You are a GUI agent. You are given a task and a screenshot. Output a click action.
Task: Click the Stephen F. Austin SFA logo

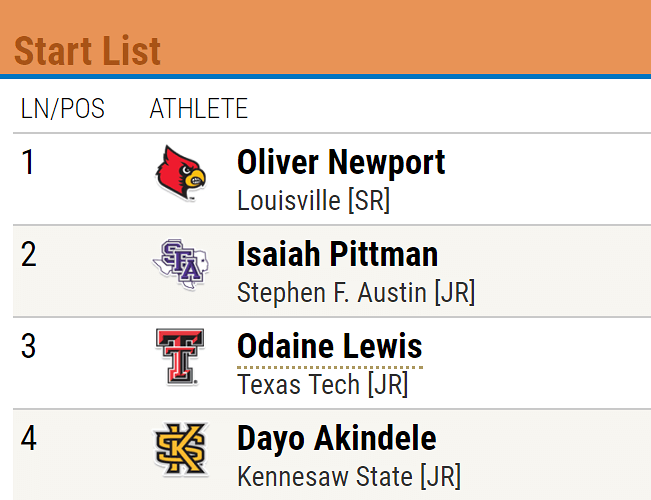click(180, 265)
